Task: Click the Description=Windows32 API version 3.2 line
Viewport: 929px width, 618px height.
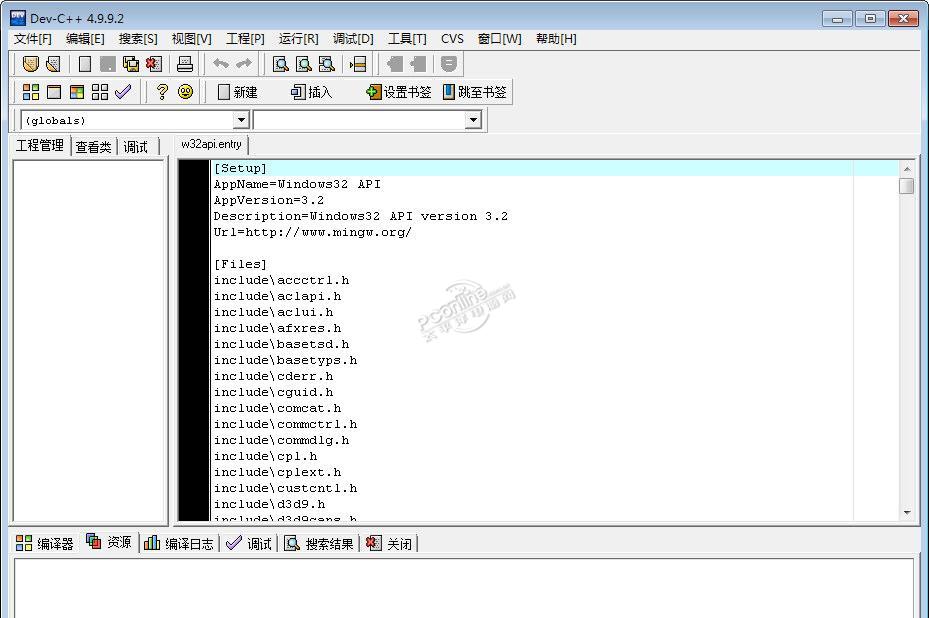Action: (x=361, y=216)
